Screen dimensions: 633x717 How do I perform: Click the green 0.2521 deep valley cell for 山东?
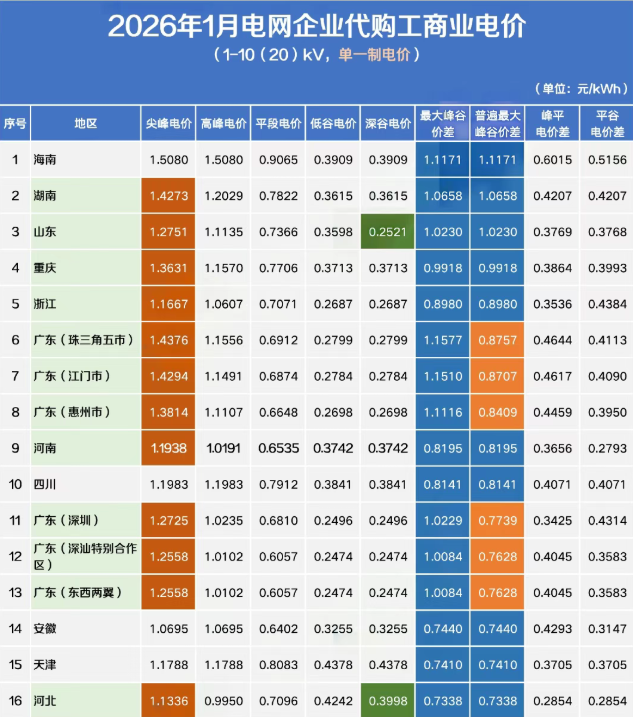point(386,231)
